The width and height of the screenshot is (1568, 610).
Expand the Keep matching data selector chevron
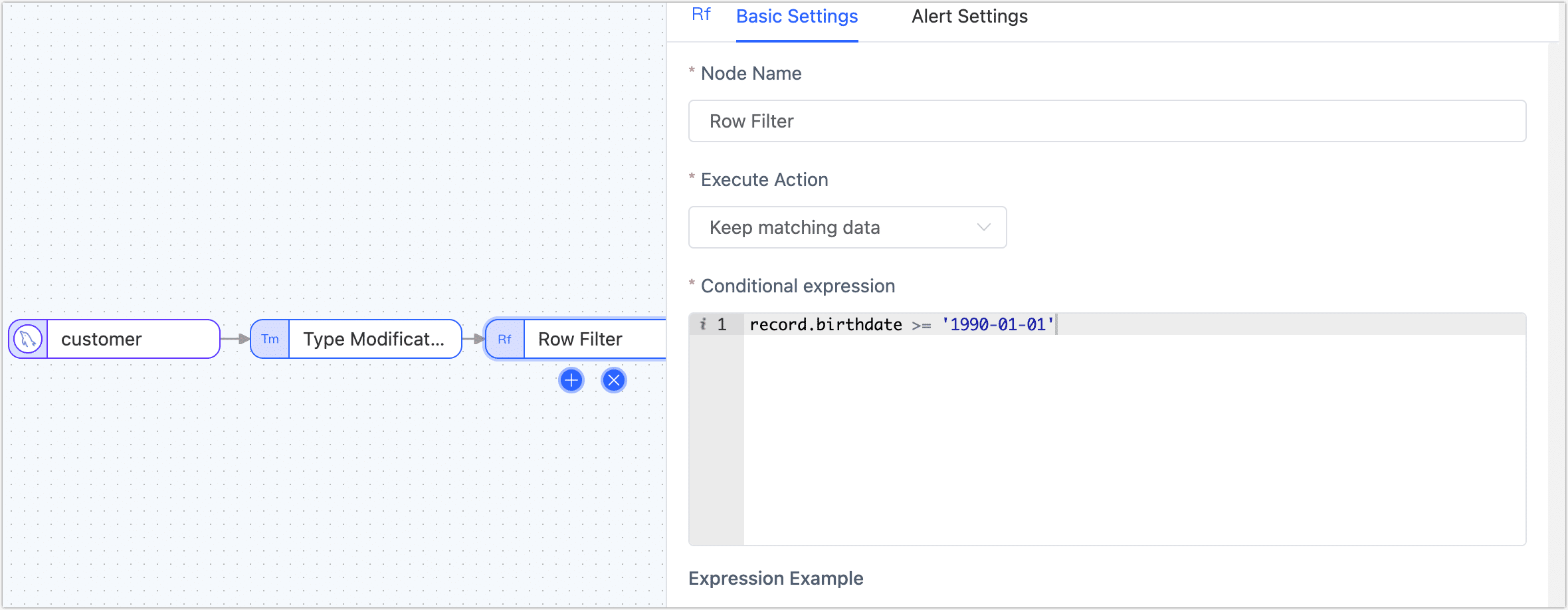985,227
